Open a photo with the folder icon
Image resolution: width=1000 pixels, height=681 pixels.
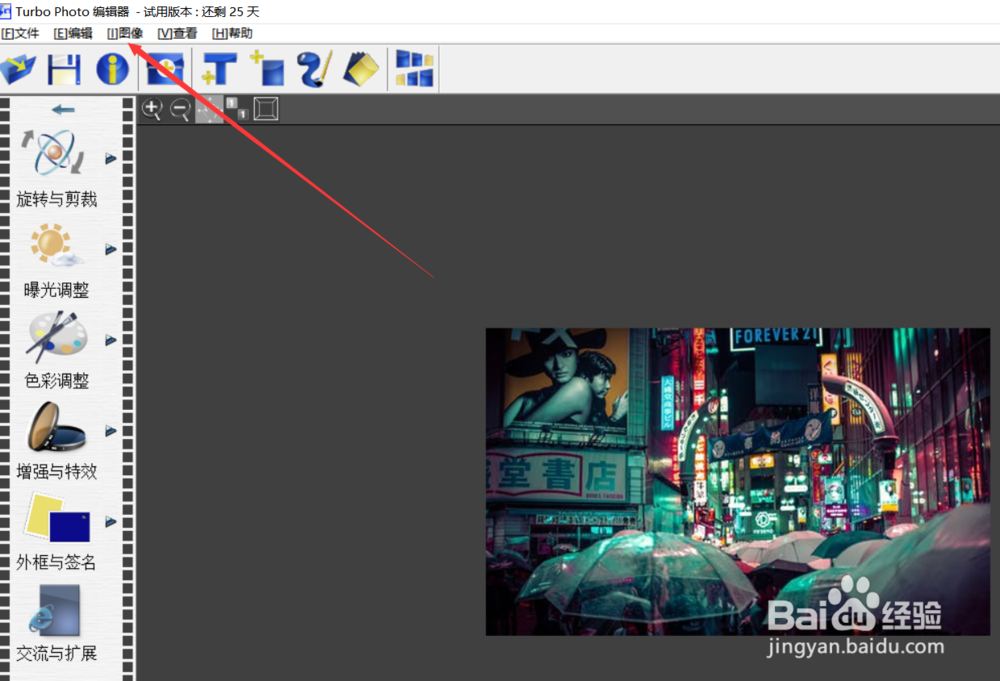pyautogui.click(x=18, y=69)
